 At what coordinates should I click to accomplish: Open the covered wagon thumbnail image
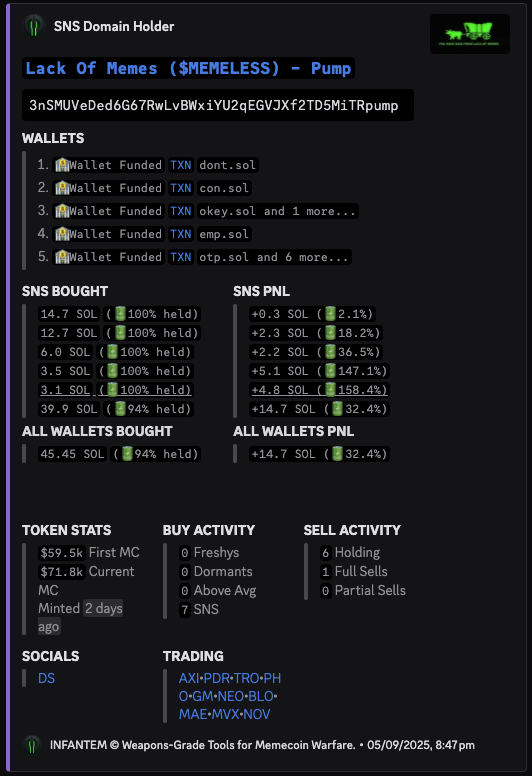470,34
